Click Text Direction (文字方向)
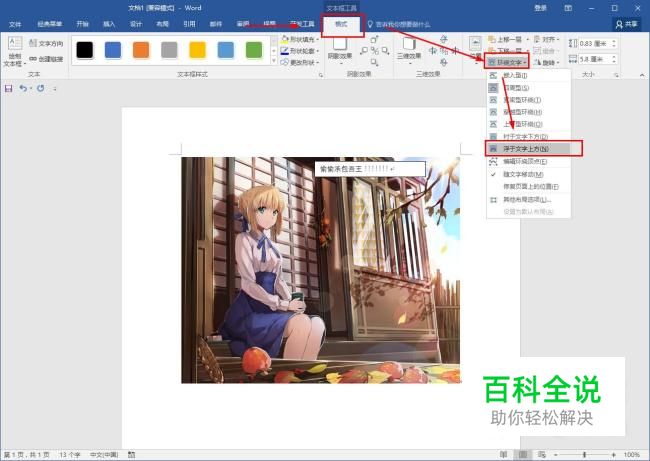 (46, 43)
